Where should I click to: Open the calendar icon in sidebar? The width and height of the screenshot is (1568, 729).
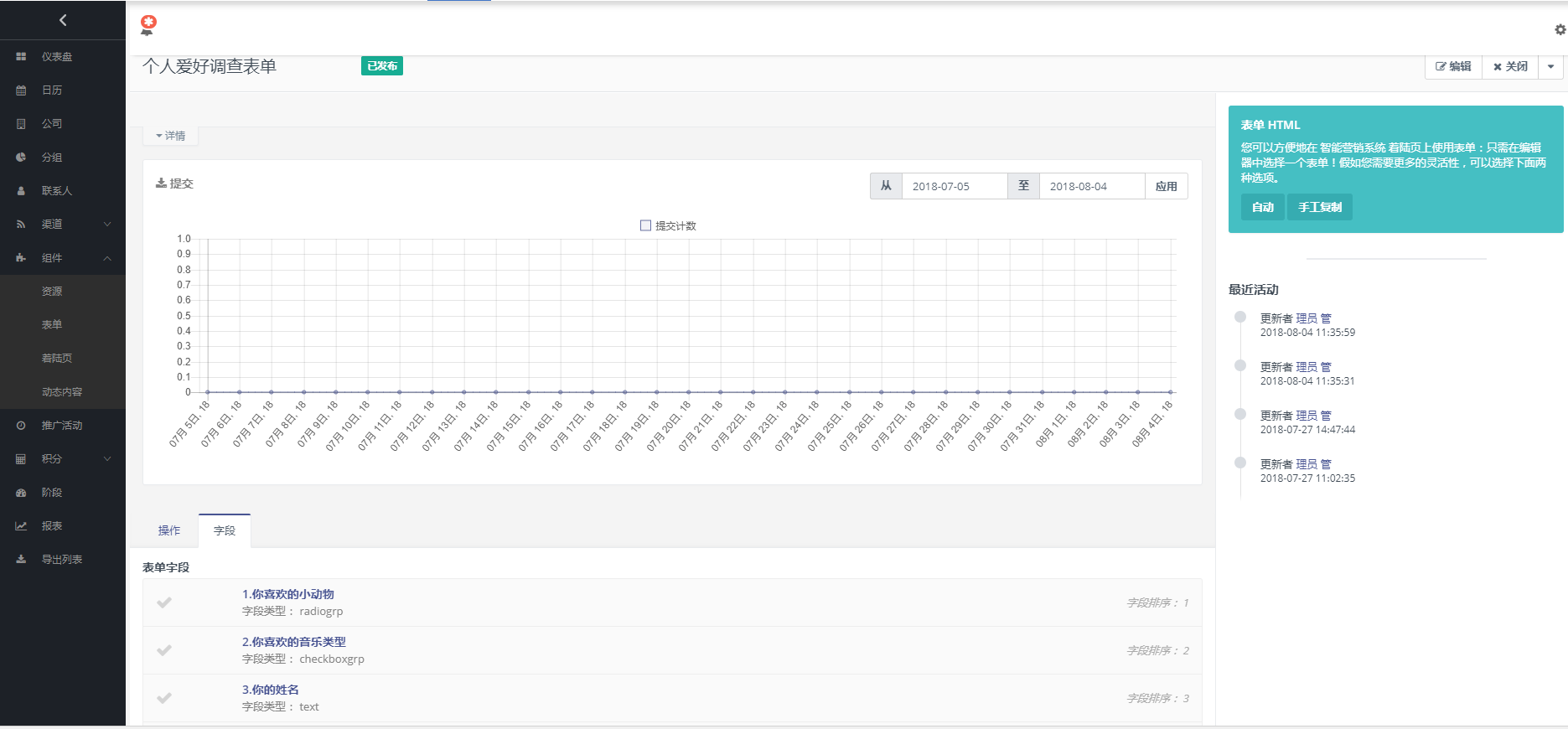21,90
